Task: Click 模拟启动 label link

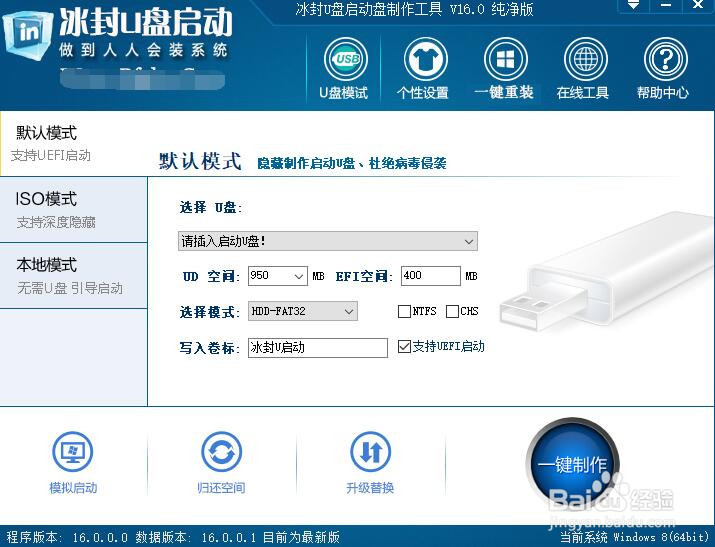Action: click(73, 488)
